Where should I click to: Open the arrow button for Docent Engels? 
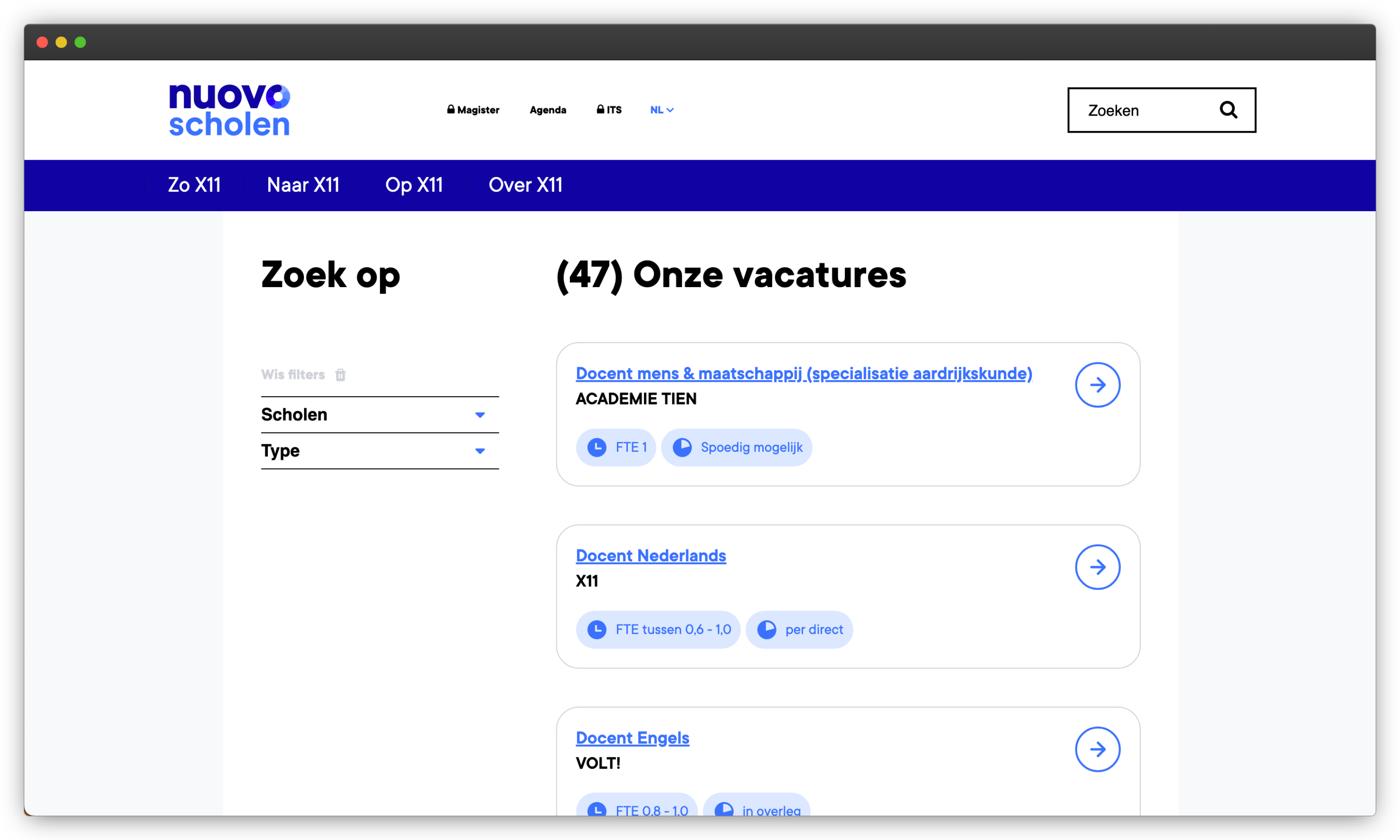[1097, 749]
